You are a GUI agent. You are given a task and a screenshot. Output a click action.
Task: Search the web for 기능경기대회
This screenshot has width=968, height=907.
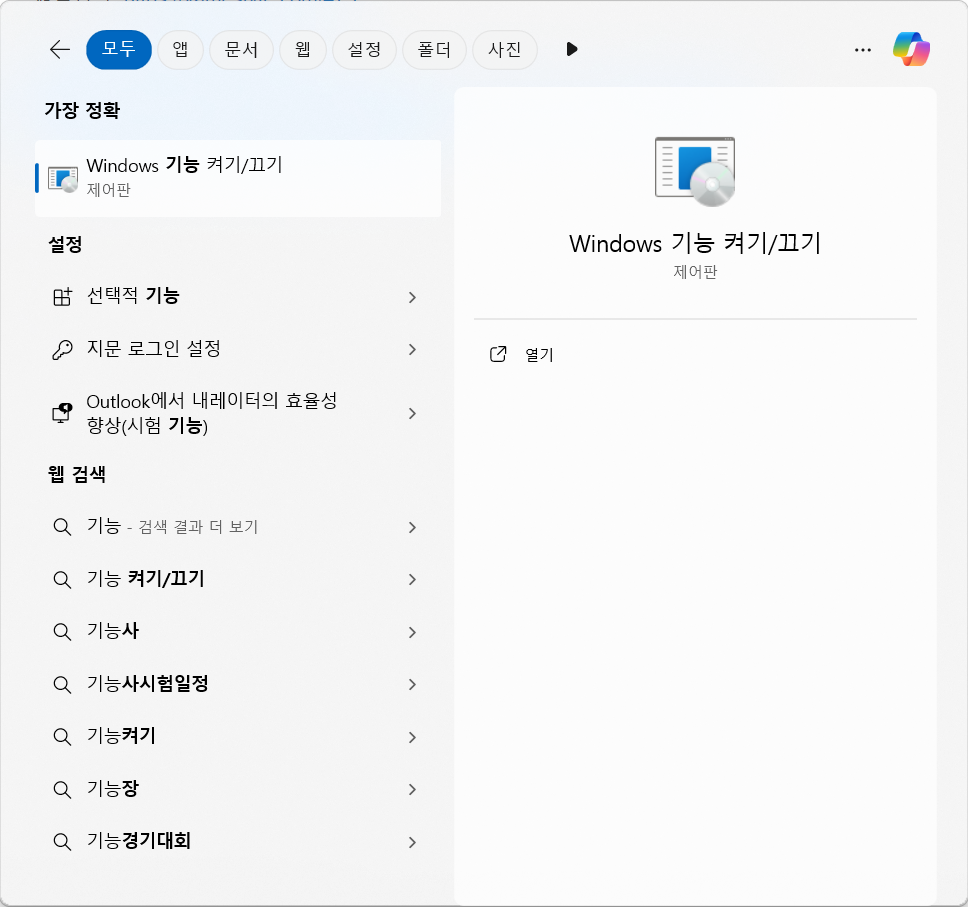click(238, 842)
